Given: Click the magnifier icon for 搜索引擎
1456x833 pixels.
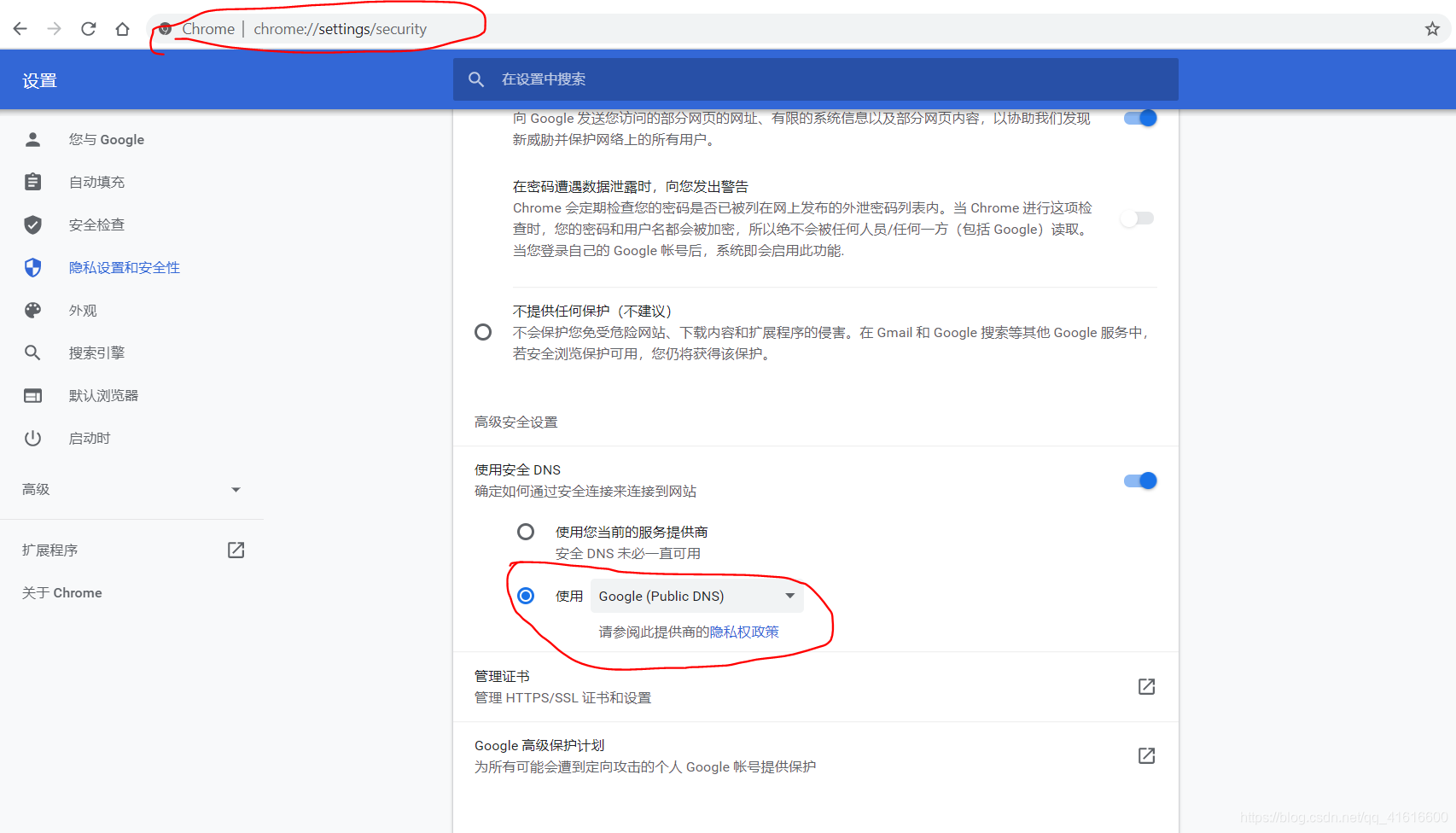Looking at the screenshot, I should click(32, 352).
